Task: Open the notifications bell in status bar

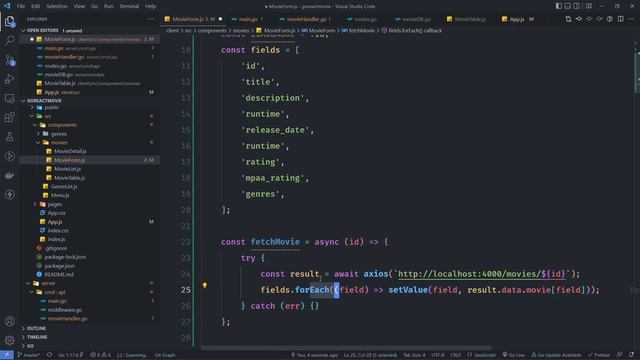Action: pyautogui.click(x=632, y=355)
